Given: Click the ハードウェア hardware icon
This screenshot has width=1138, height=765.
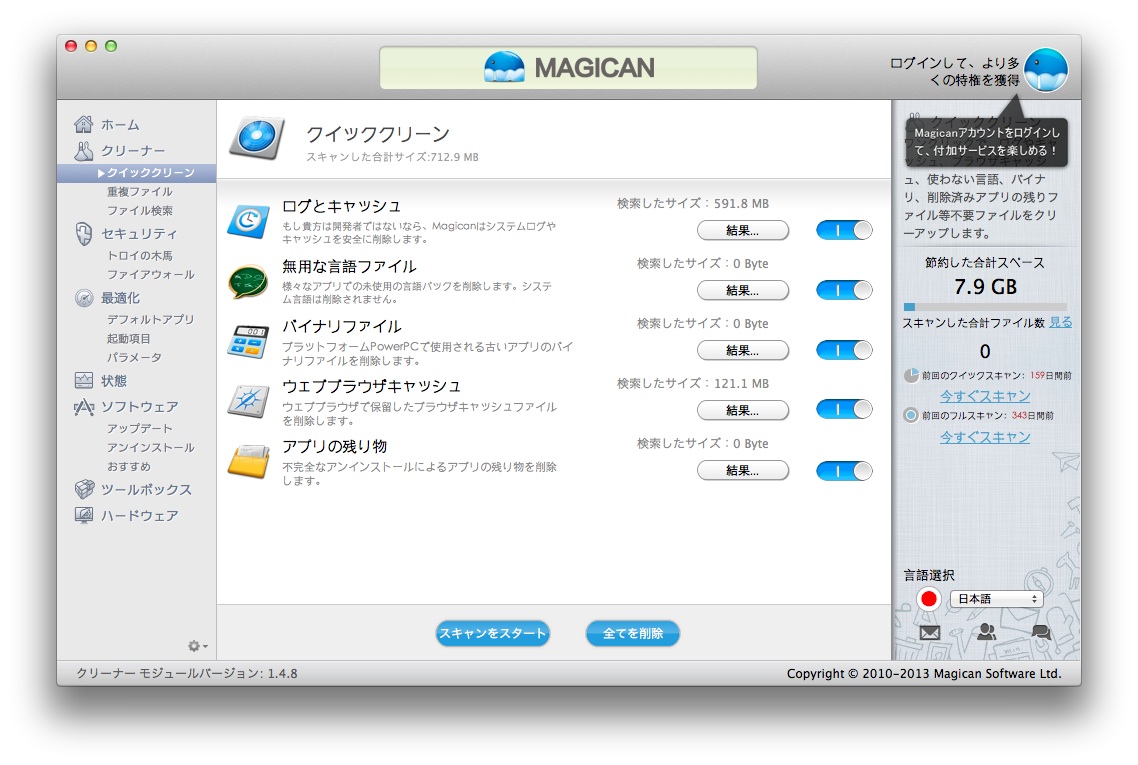Looking at the screenshot, I should (83, 515).
